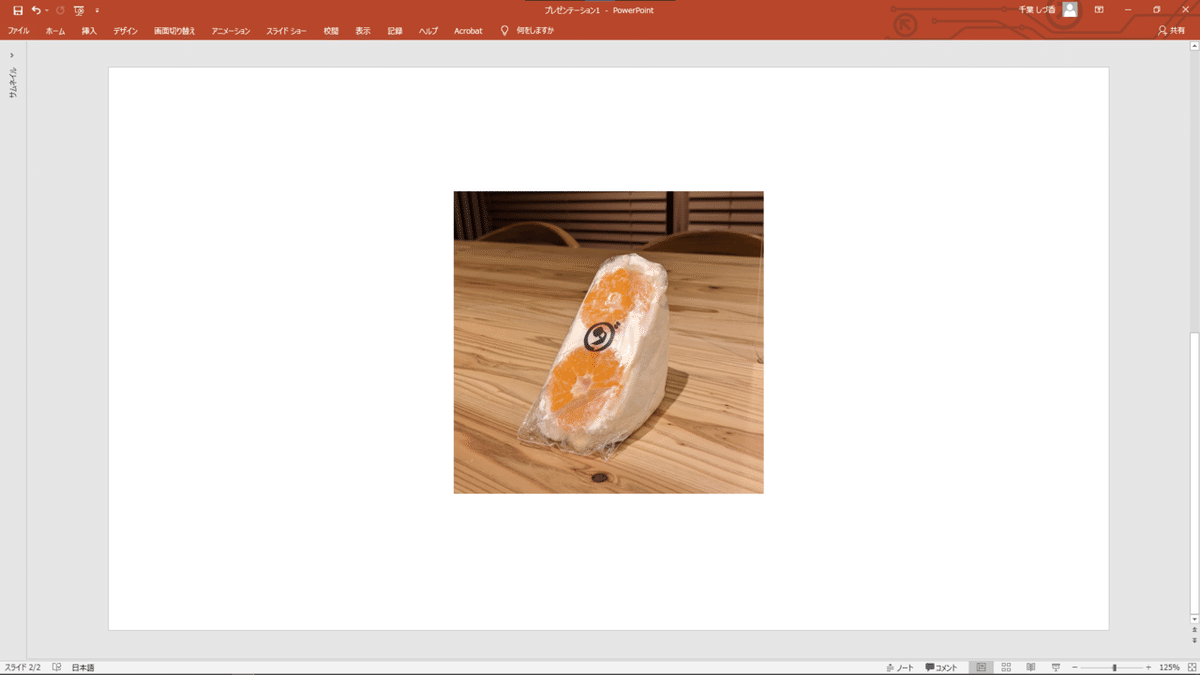Image resolution: width=1200 pixels, height=675 pixels.
Task: Click the zoom in plus button
Action: [x=1148, y=667]
